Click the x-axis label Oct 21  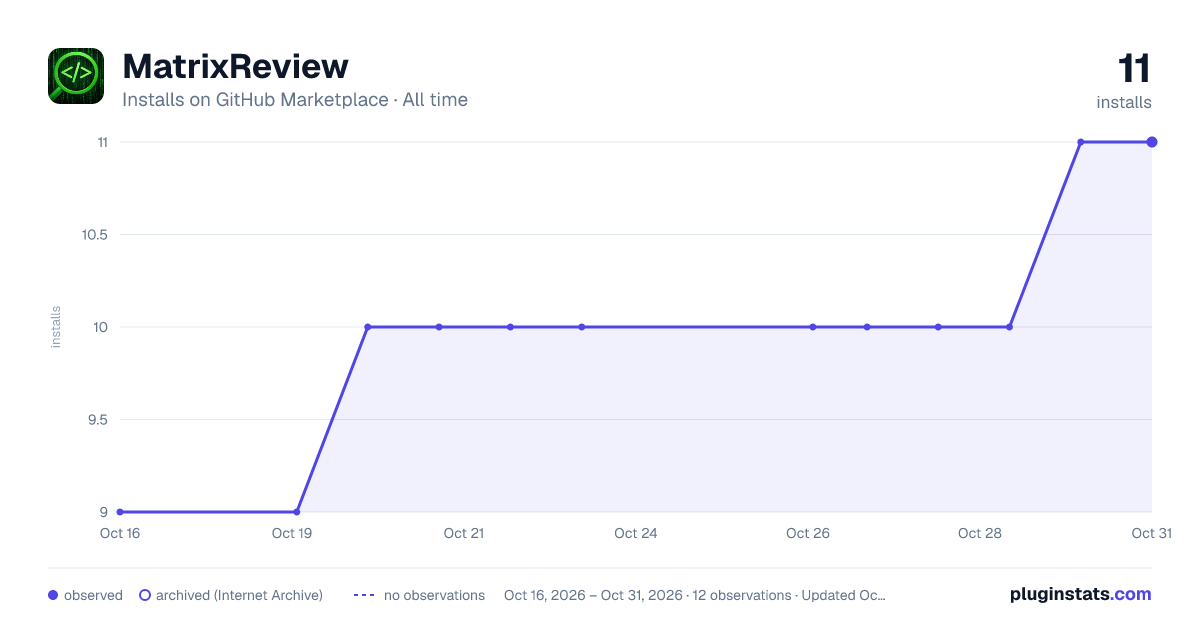coord(464,533)
